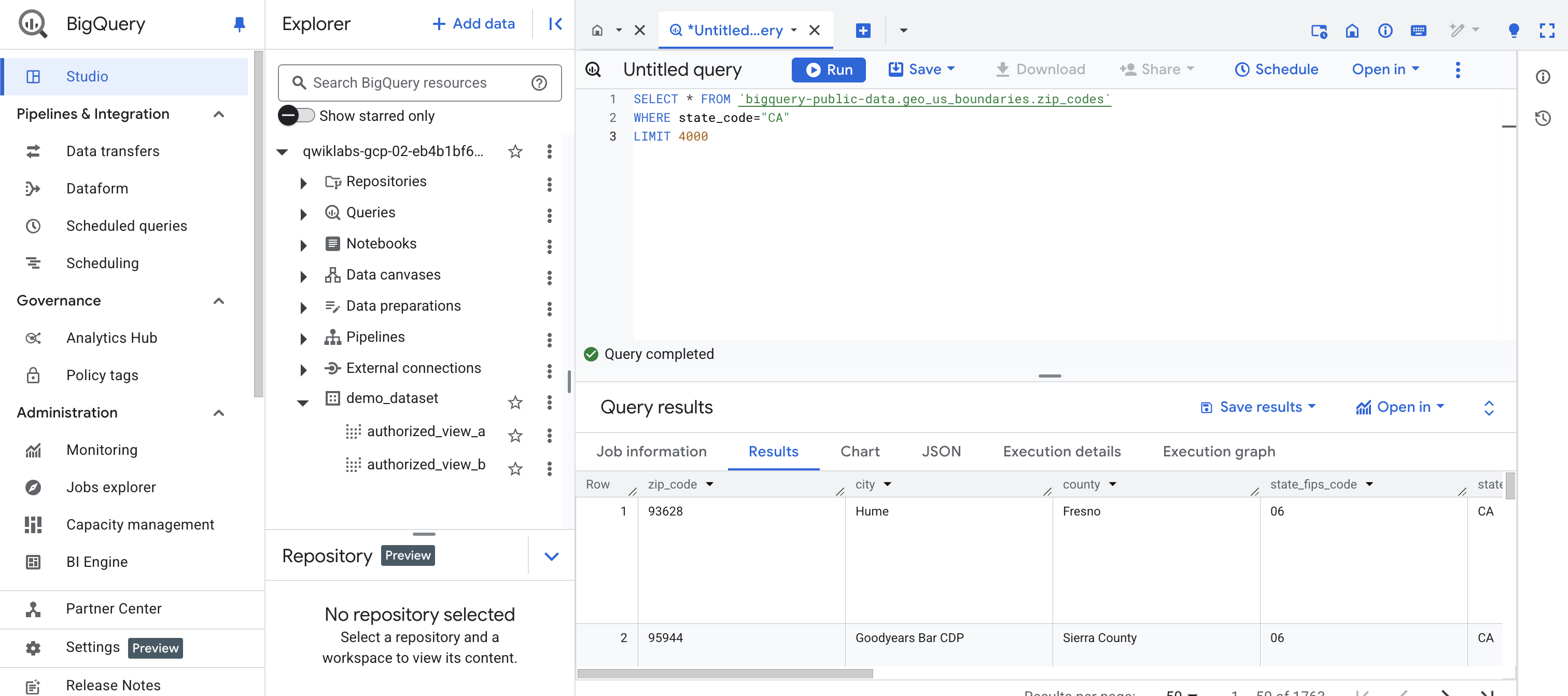Open query history clock icon
The image size is (1568, 696).
point(1543,118)
